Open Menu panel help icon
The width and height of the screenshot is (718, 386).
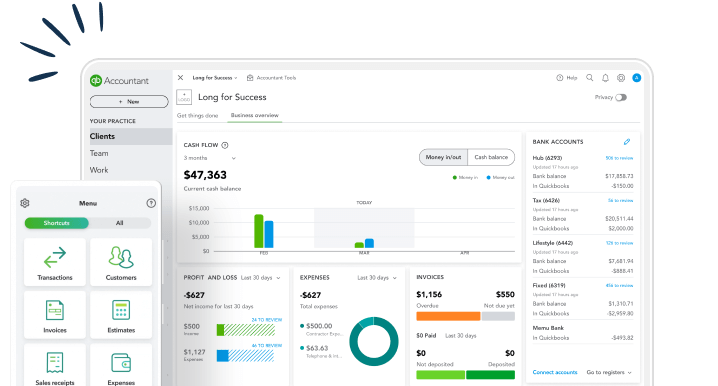151,203
